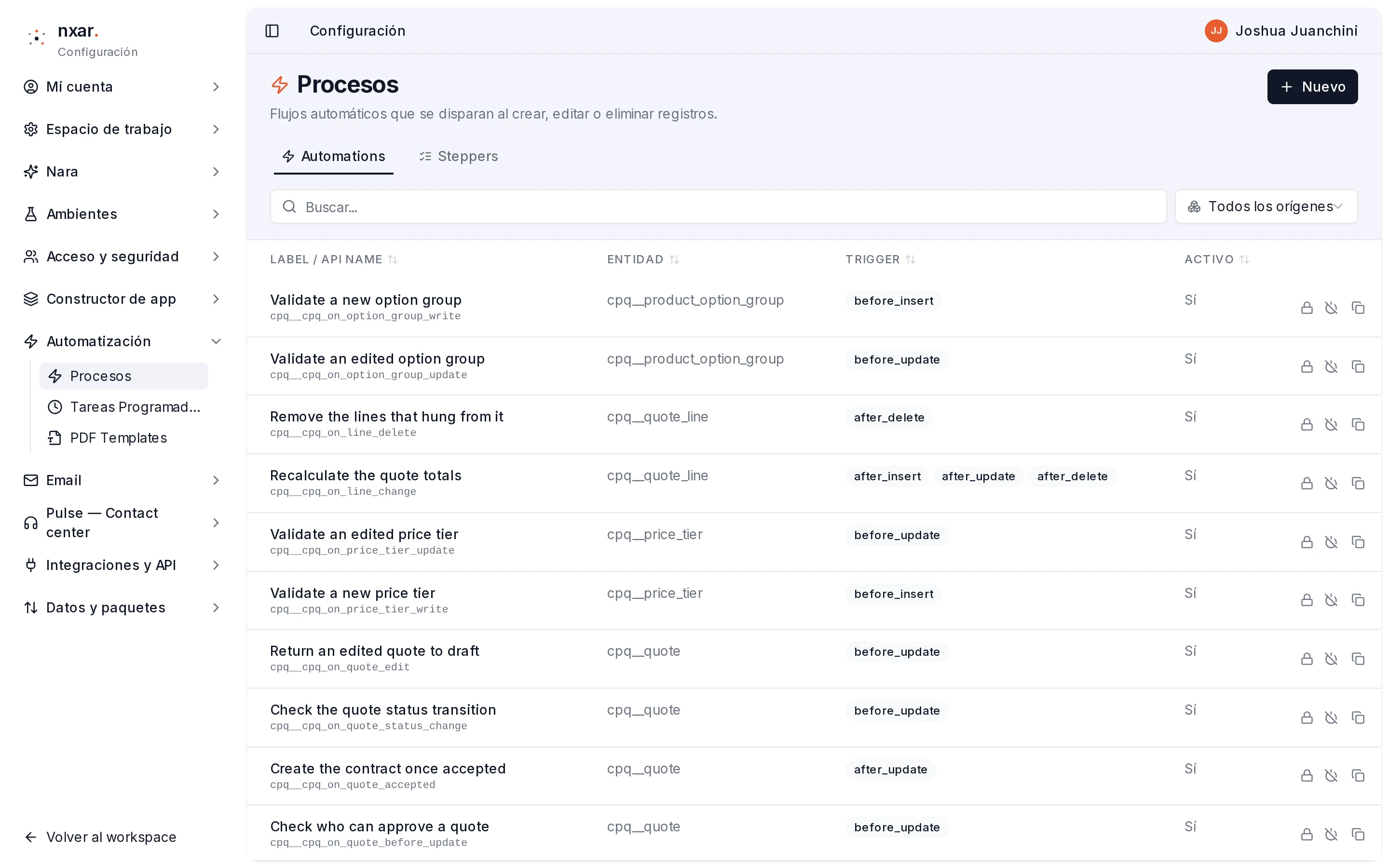Click the JJ user avatar
1389x868 pixels.
[1216, 31]
